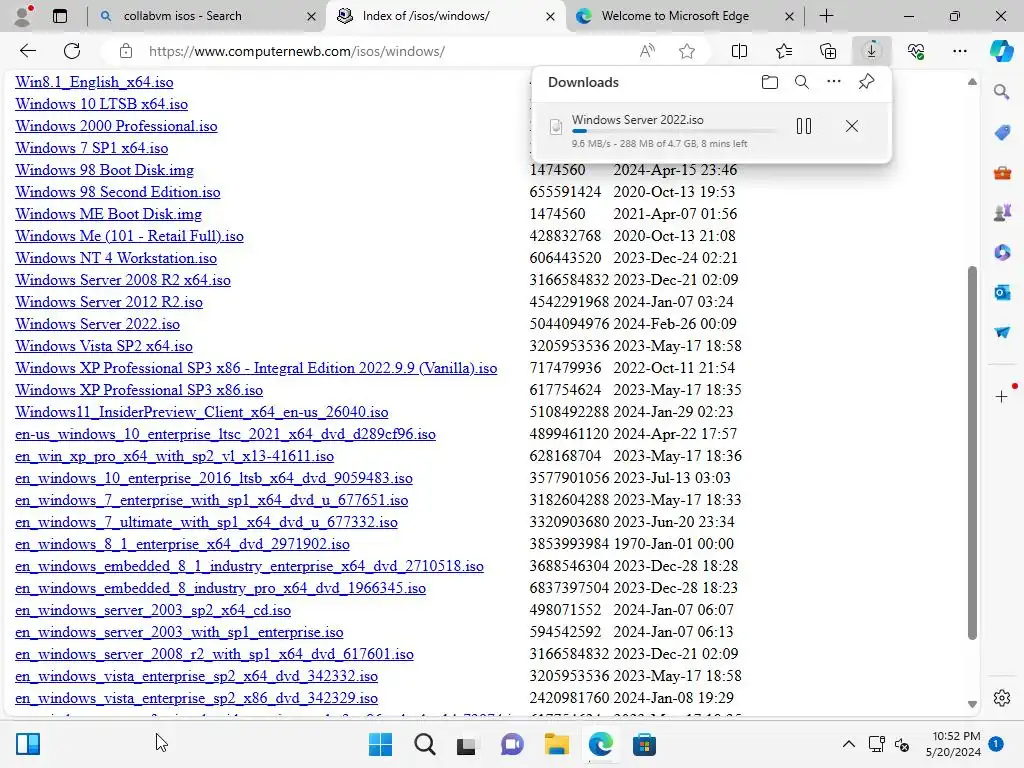Open split screen view

(739, 51)
